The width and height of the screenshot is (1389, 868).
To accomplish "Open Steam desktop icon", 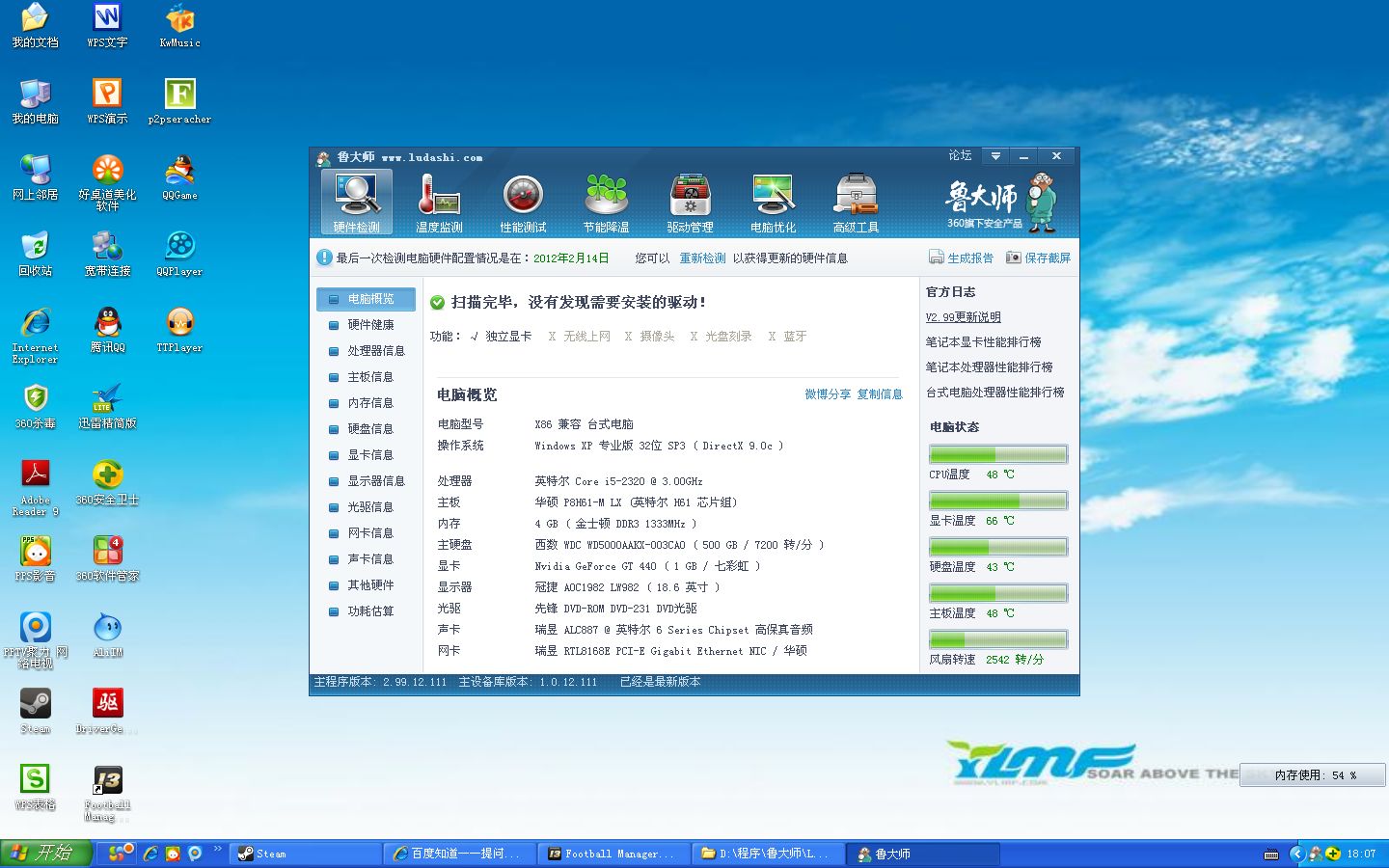I will pos(35,712).
